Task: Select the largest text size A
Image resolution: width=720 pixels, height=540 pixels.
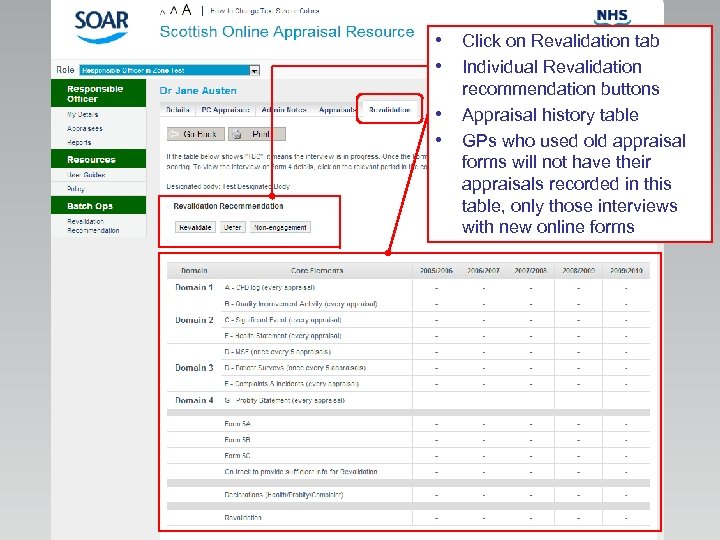Action: (x=186, y=10)
